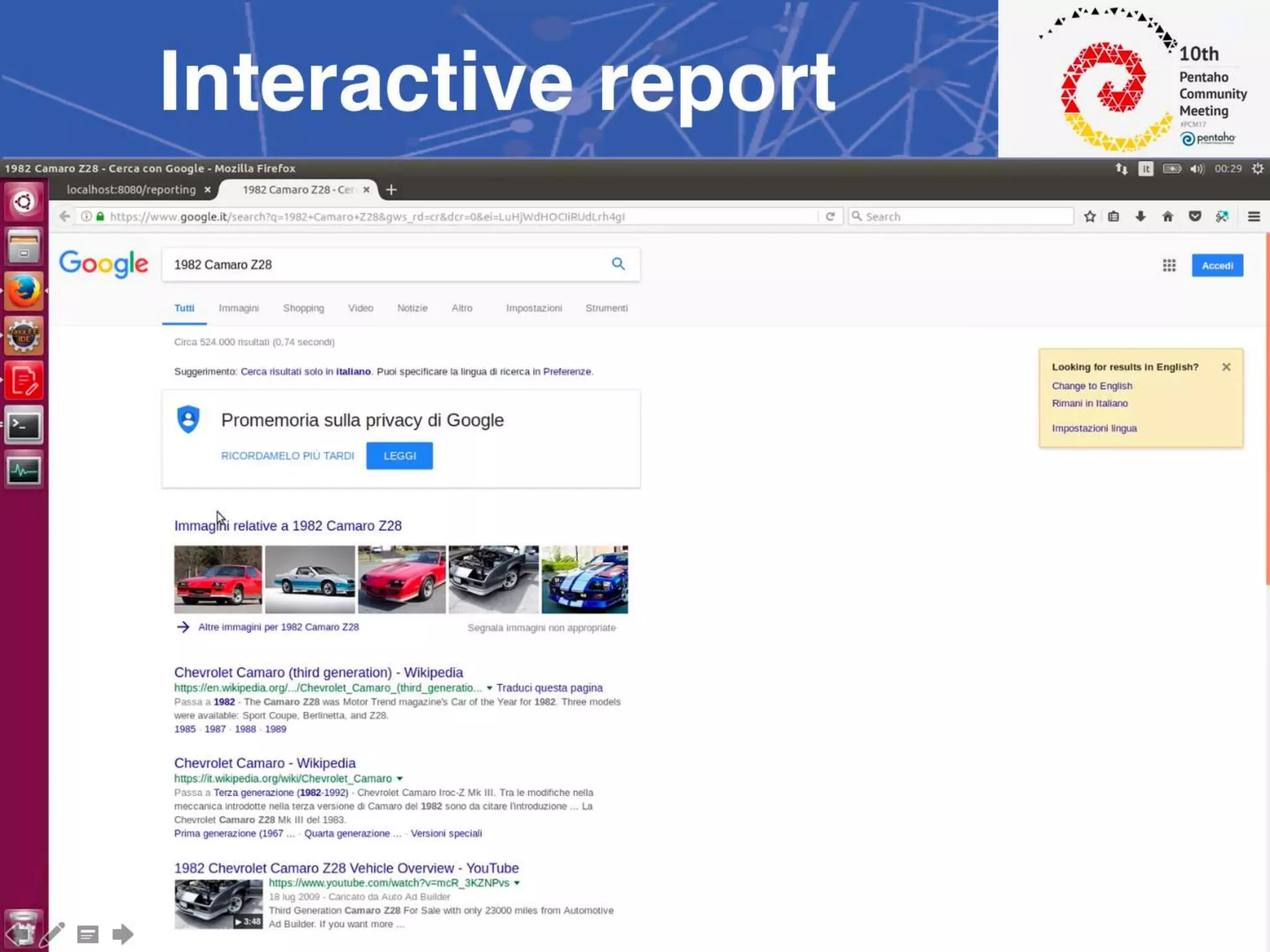Viewport: 1270px width, 952px height.
Task: Open the Firefox hamburger menu
Action: [x=1253, y=216]
